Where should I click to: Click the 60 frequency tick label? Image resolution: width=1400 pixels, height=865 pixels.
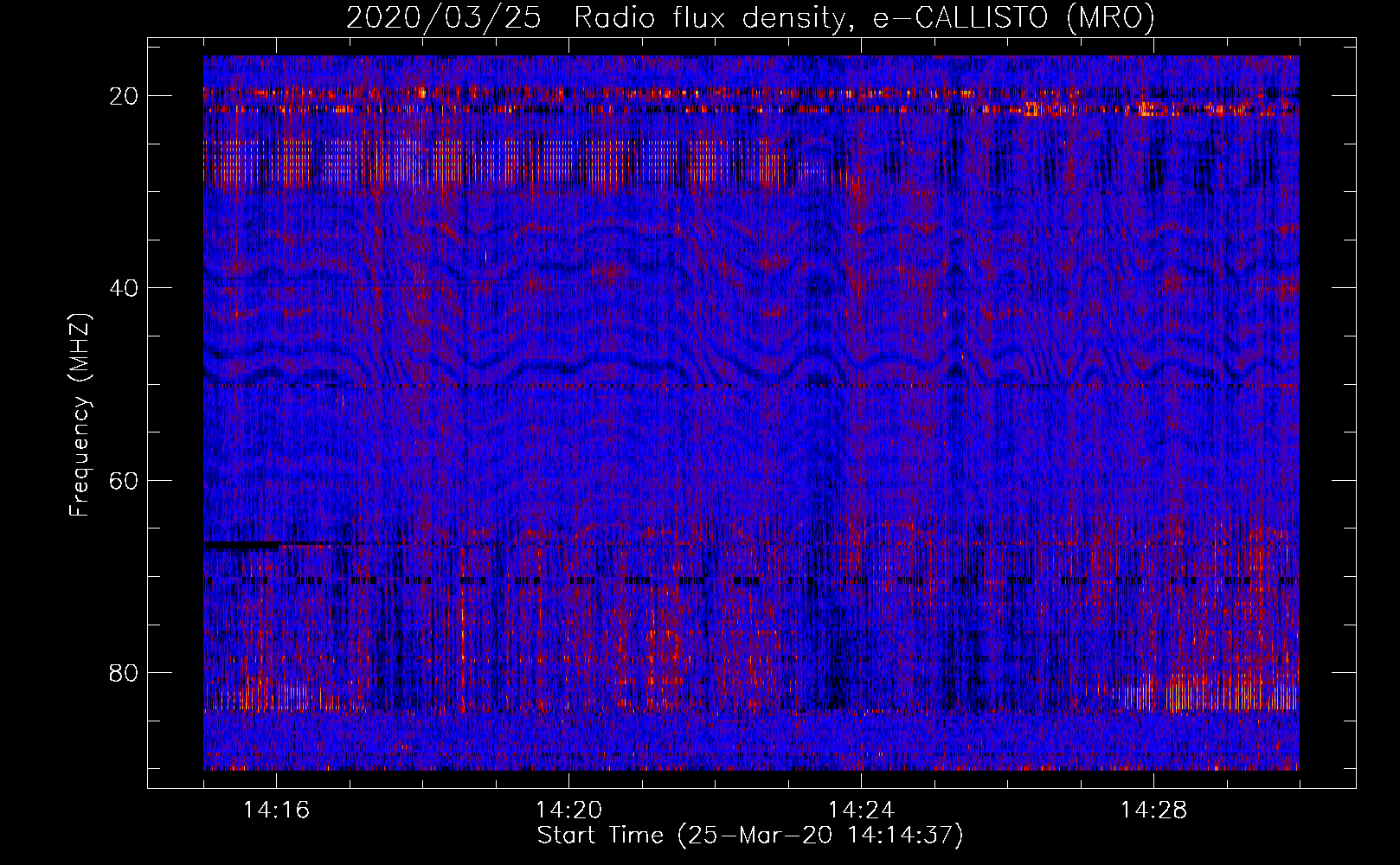(125, 480)
